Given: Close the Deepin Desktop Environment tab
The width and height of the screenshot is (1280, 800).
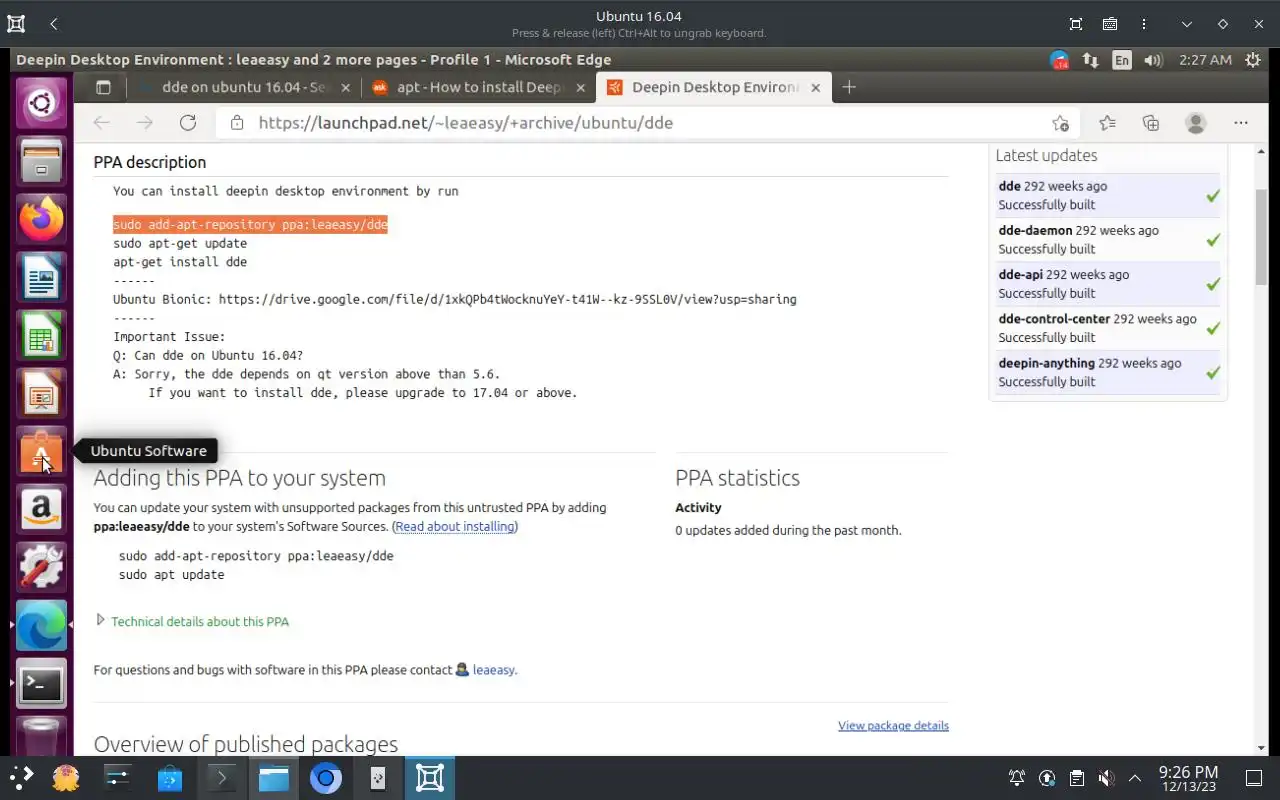Looking at the screenshot, I should 815,87.
